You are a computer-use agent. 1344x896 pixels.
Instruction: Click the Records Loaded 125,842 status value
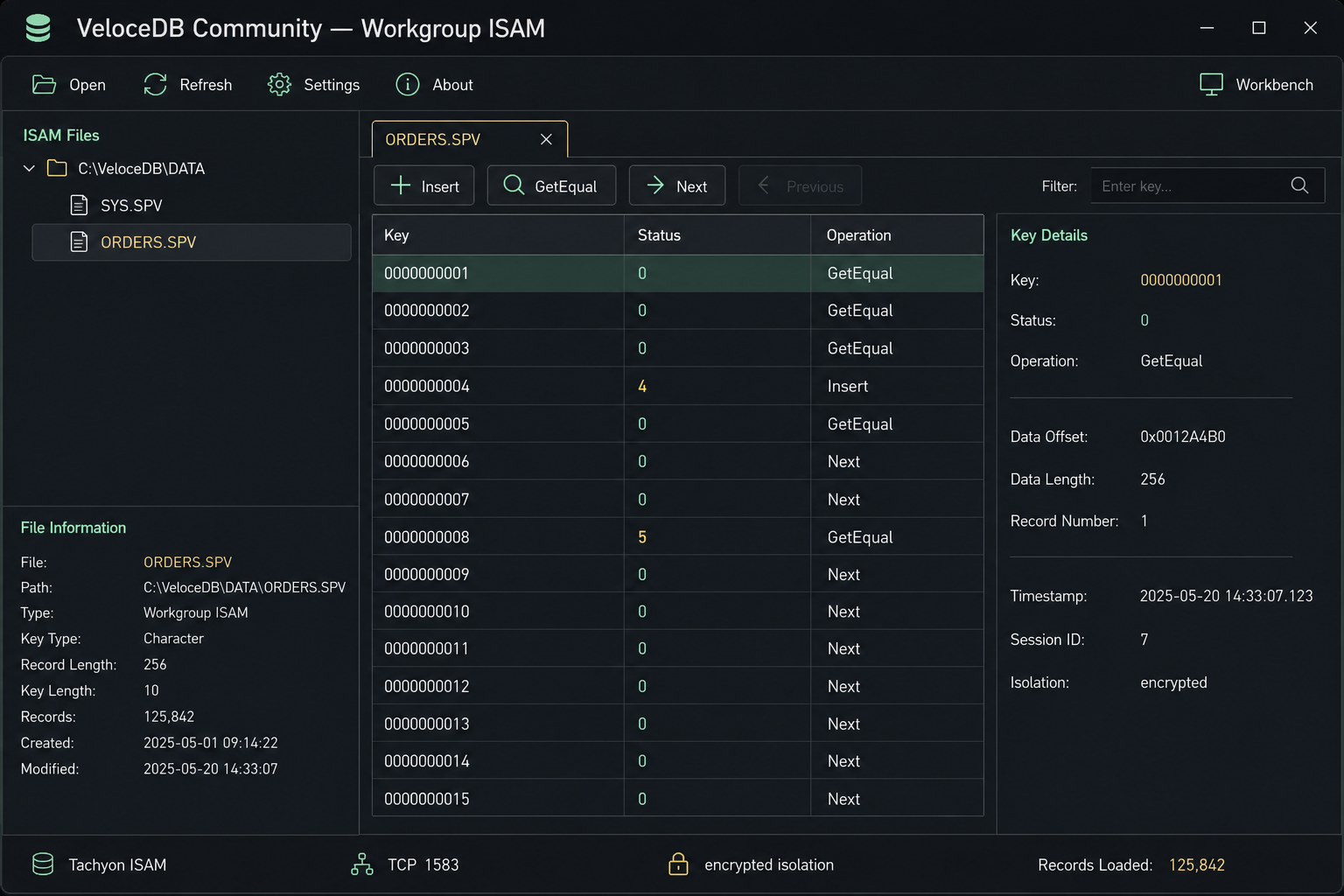(x=1197, y=864)
